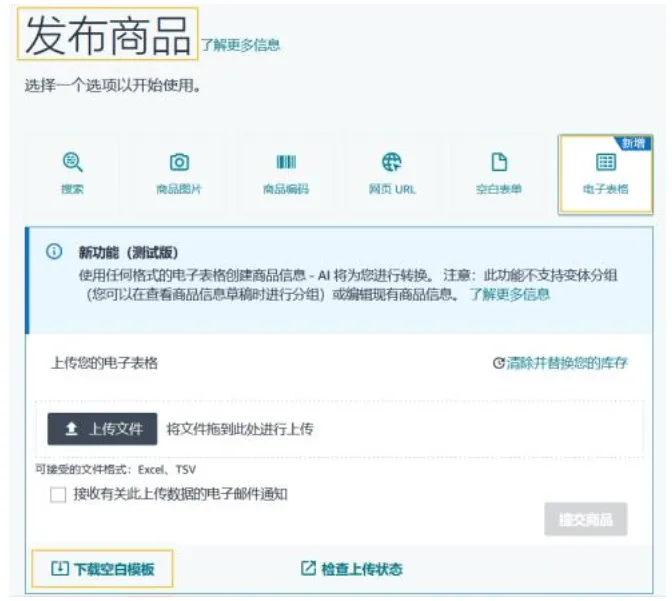Viewport: 672px width, 601px height.
Task: Click 下载空白模板 link text
Action: tap(114, 569)
